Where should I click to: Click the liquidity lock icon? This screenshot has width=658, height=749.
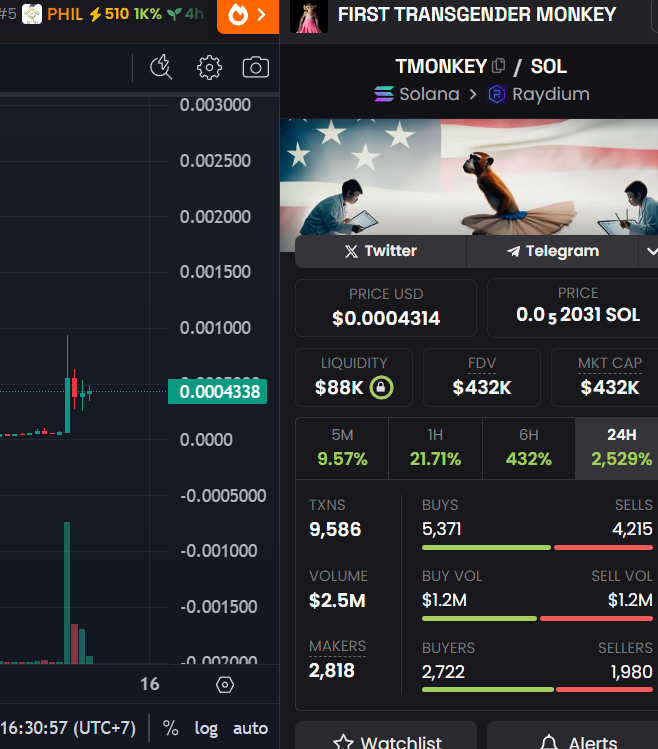point(381,387)
